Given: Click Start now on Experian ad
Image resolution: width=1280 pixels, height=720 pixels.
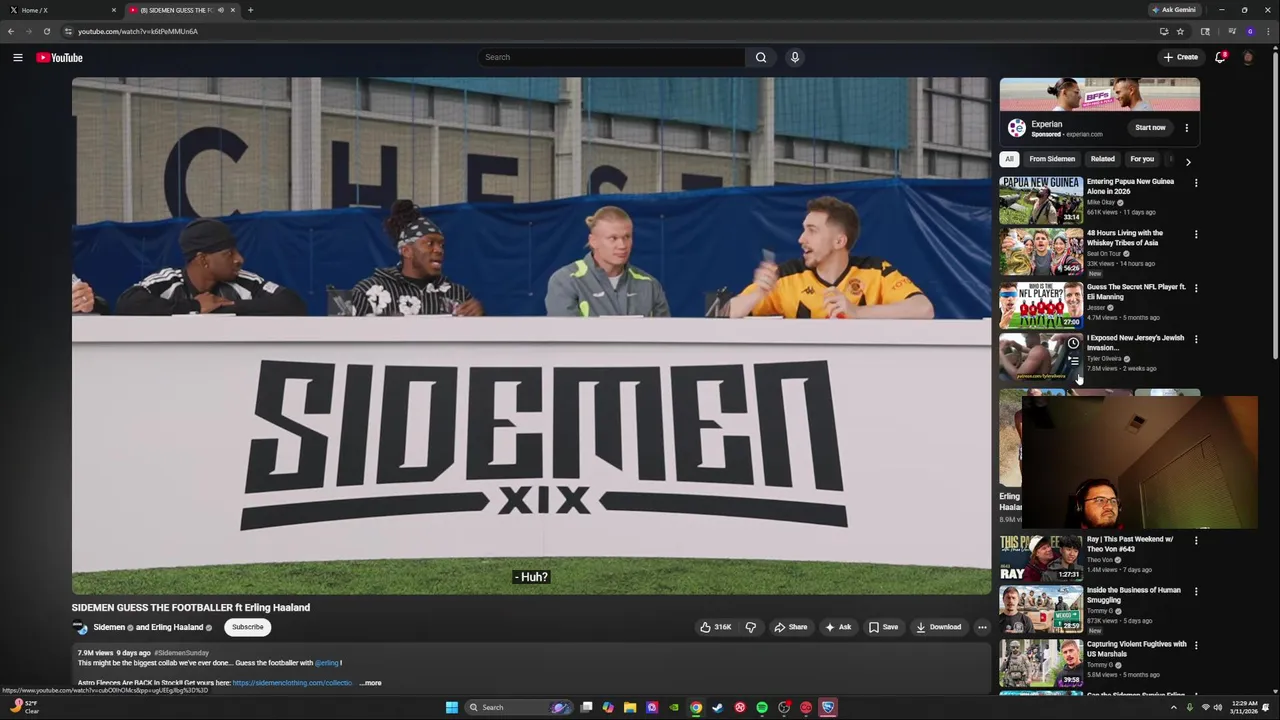Looking at the screenshot, I should pos(1150,128).
